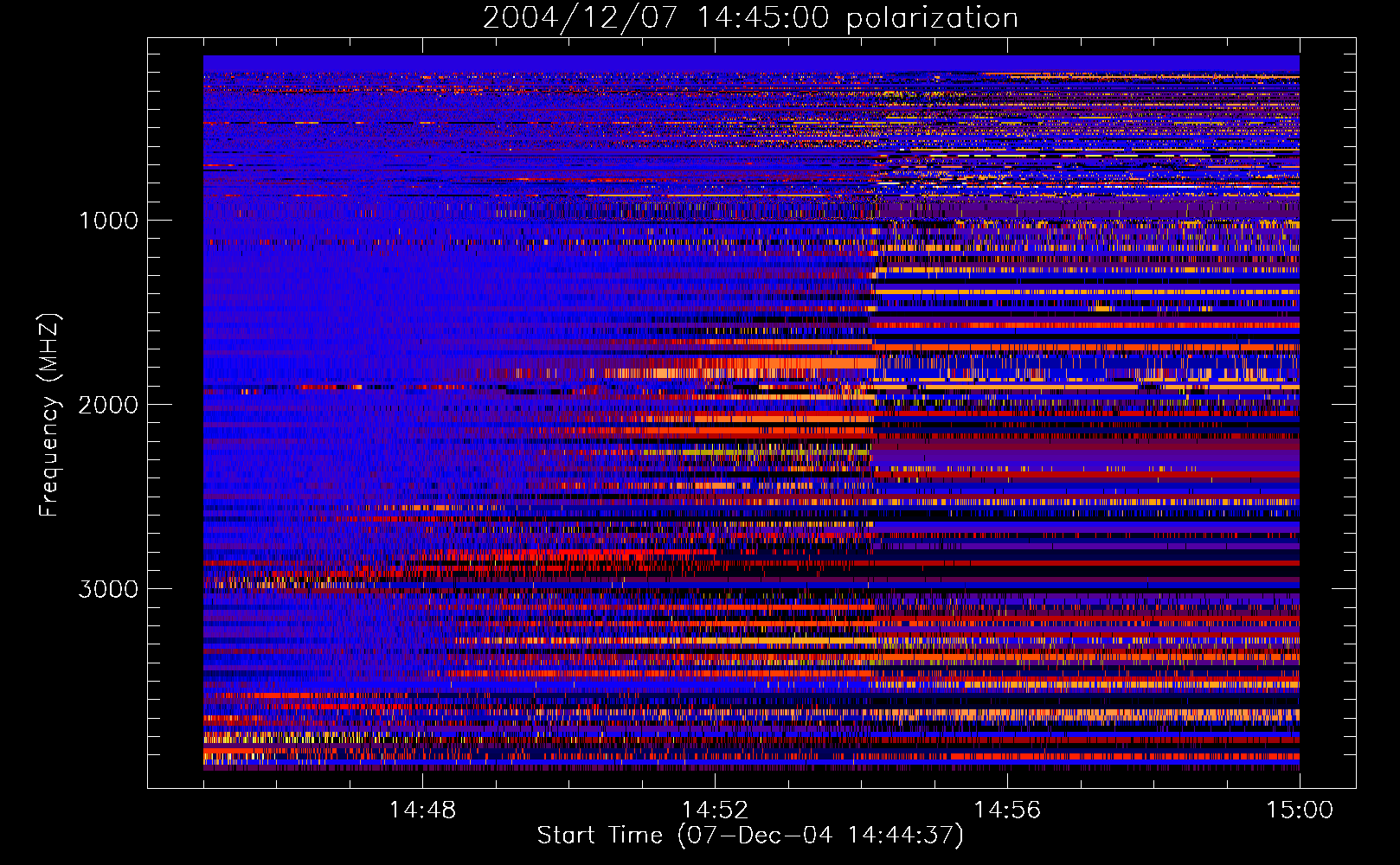
Task: Click the 1000 frequency tick label
Action: tap(108, 221)
